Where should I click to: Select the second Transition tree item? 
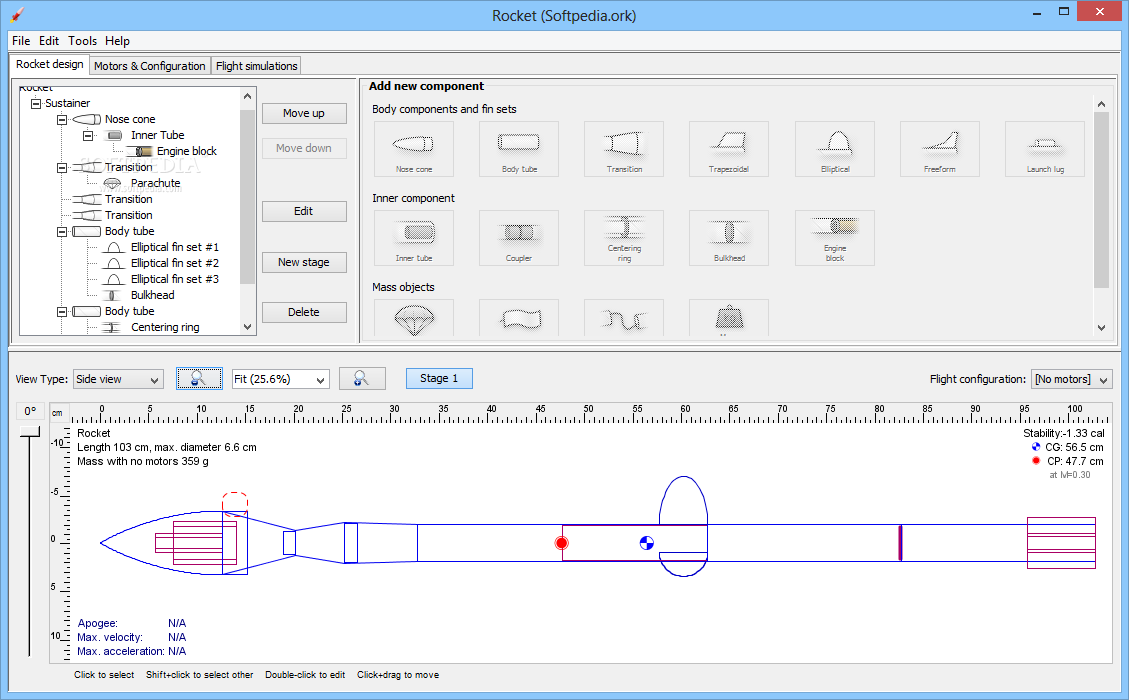128,199
